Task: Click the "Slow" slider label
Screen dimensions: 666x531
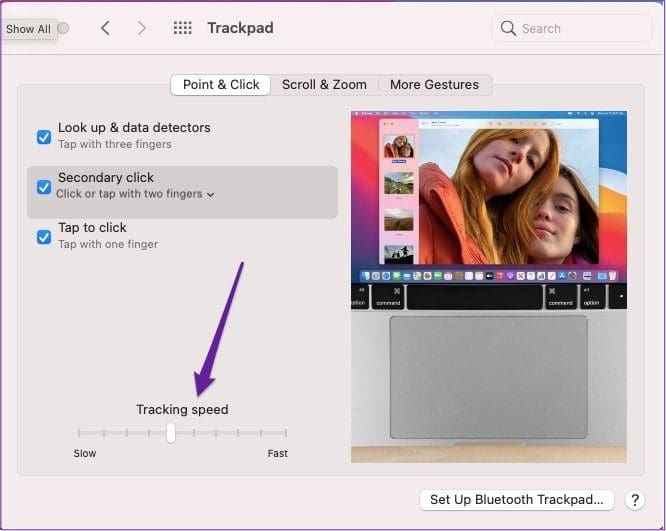Action: point(85,453)
